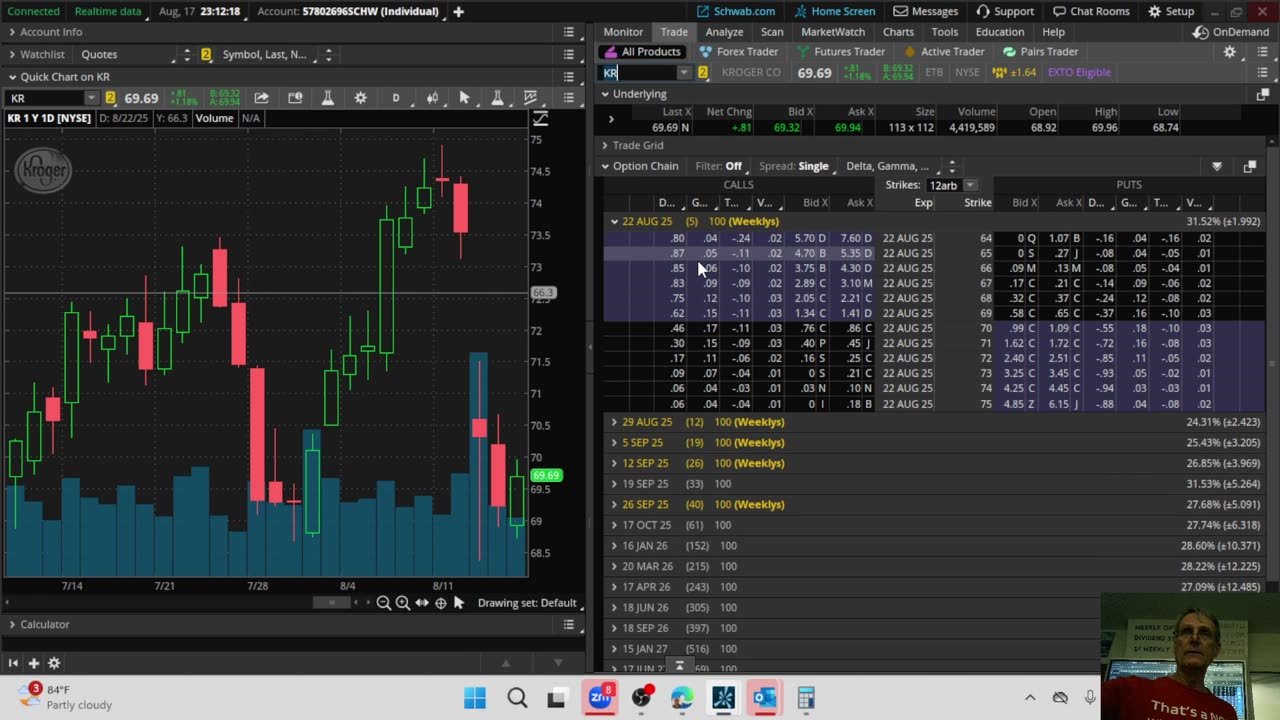This screenshot has width=1280, height=720.
Task: Switch to the Charts tab
Action: 898,32
